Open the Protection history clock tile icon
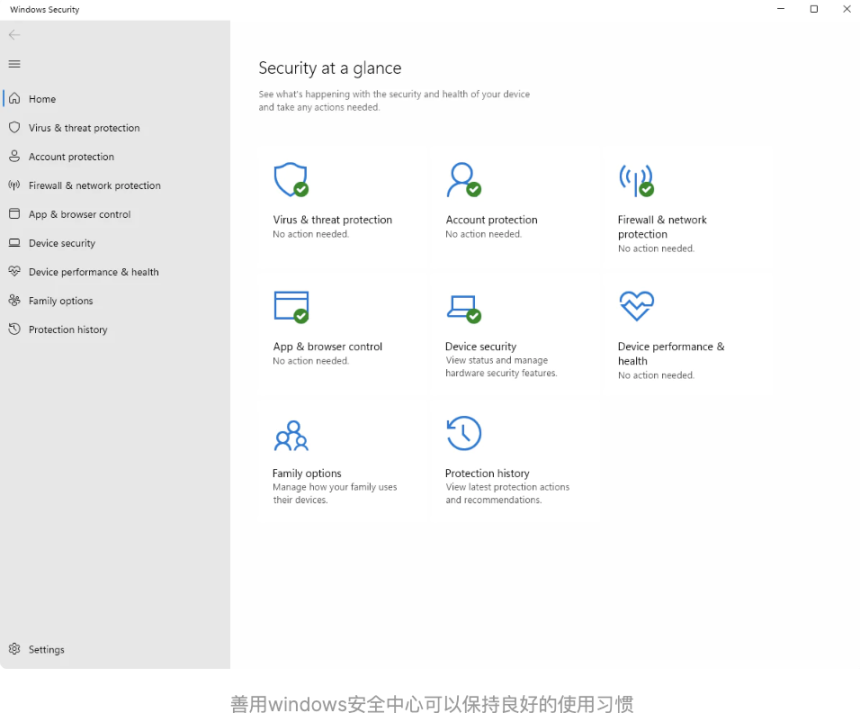This screenshot has height=713, width=860. pyautogui.click(x=463, y=434)
